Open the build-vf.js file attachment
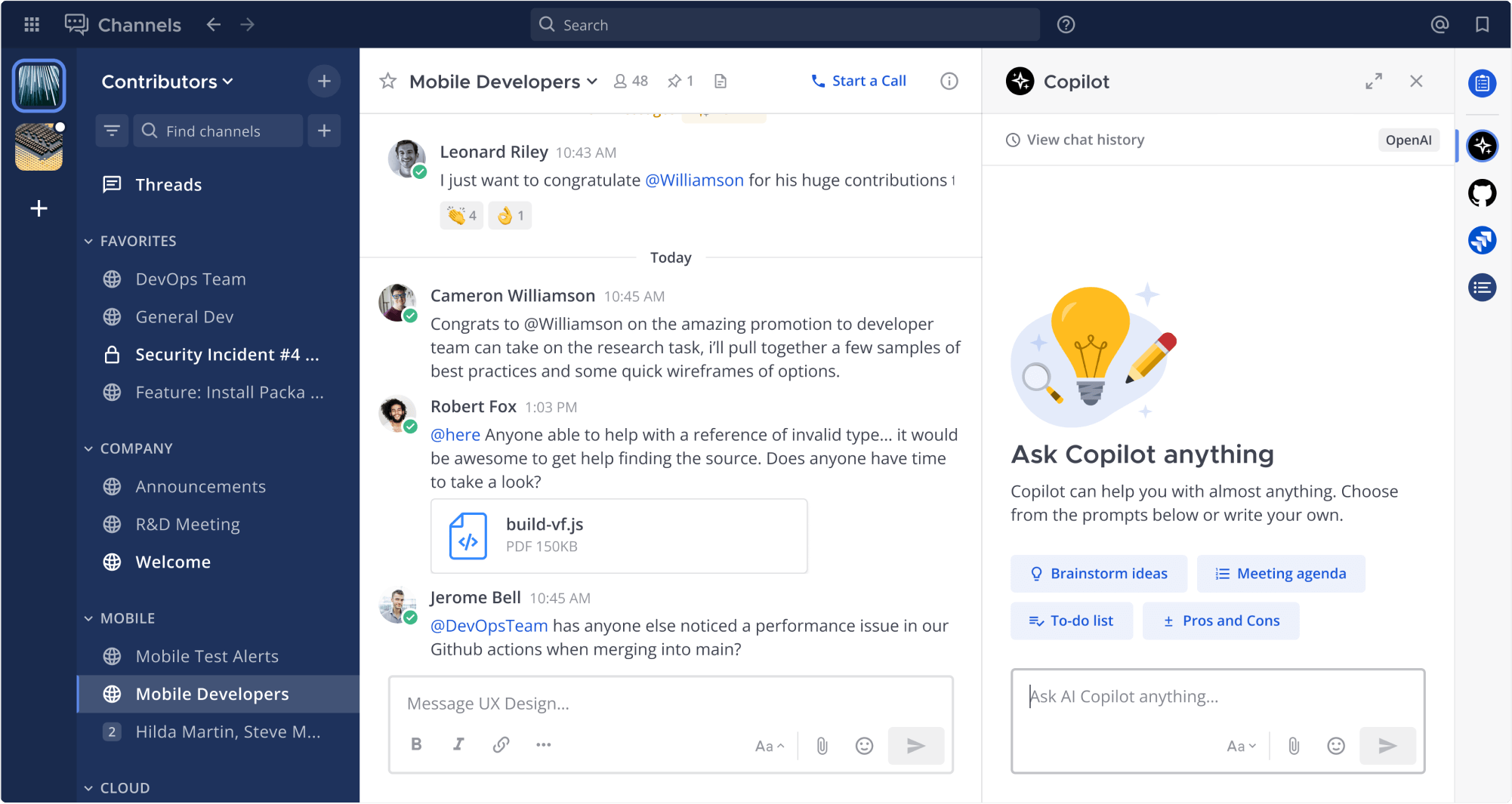 (619, 535)
